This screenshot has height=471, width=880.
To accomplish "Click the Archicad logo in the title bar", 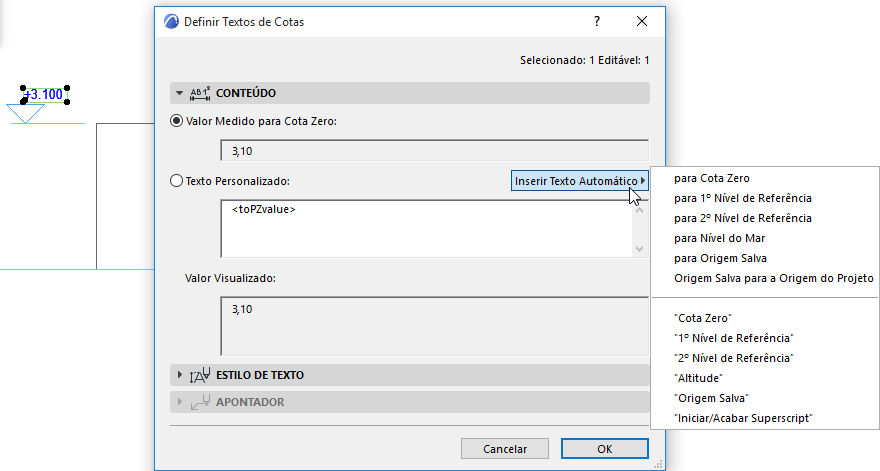I will (171, 21).
